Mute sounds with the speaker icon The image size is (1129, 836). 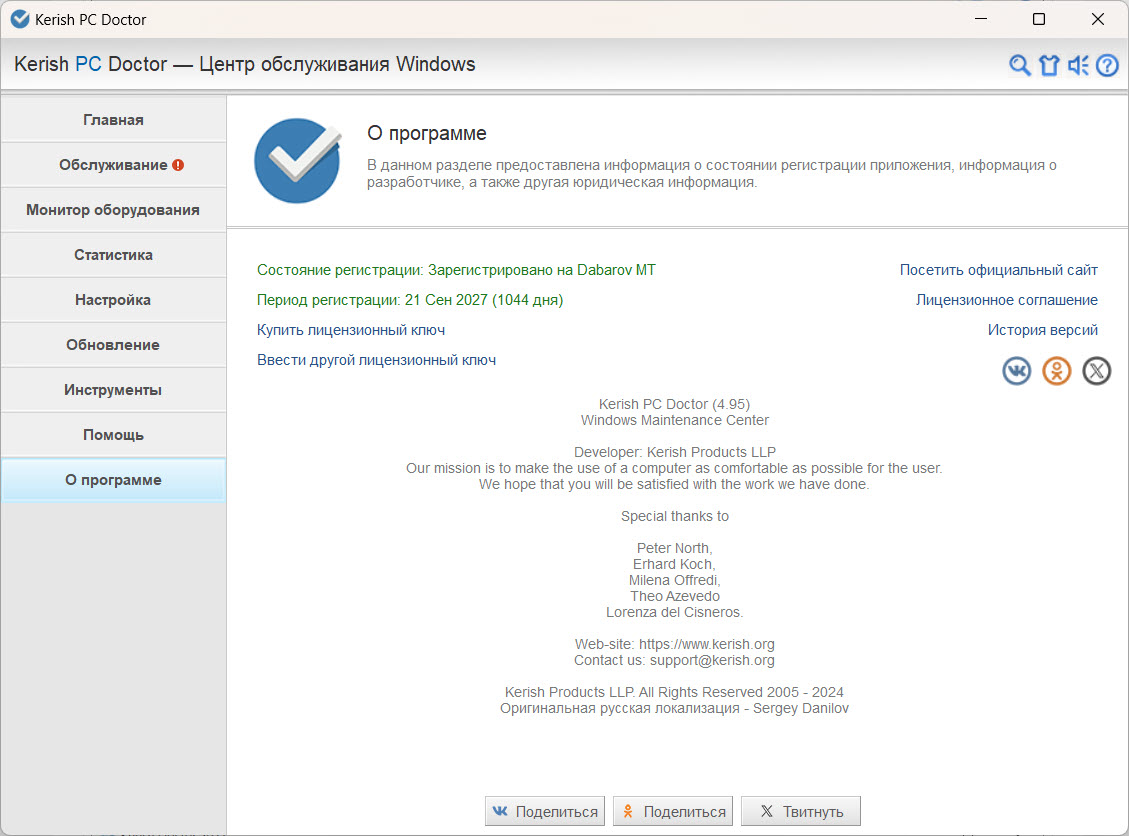tap(1077, 66)
